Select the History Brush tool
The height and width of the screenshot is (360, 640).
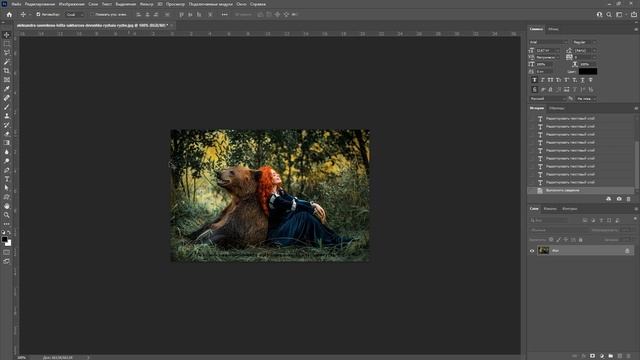point(7,125)
